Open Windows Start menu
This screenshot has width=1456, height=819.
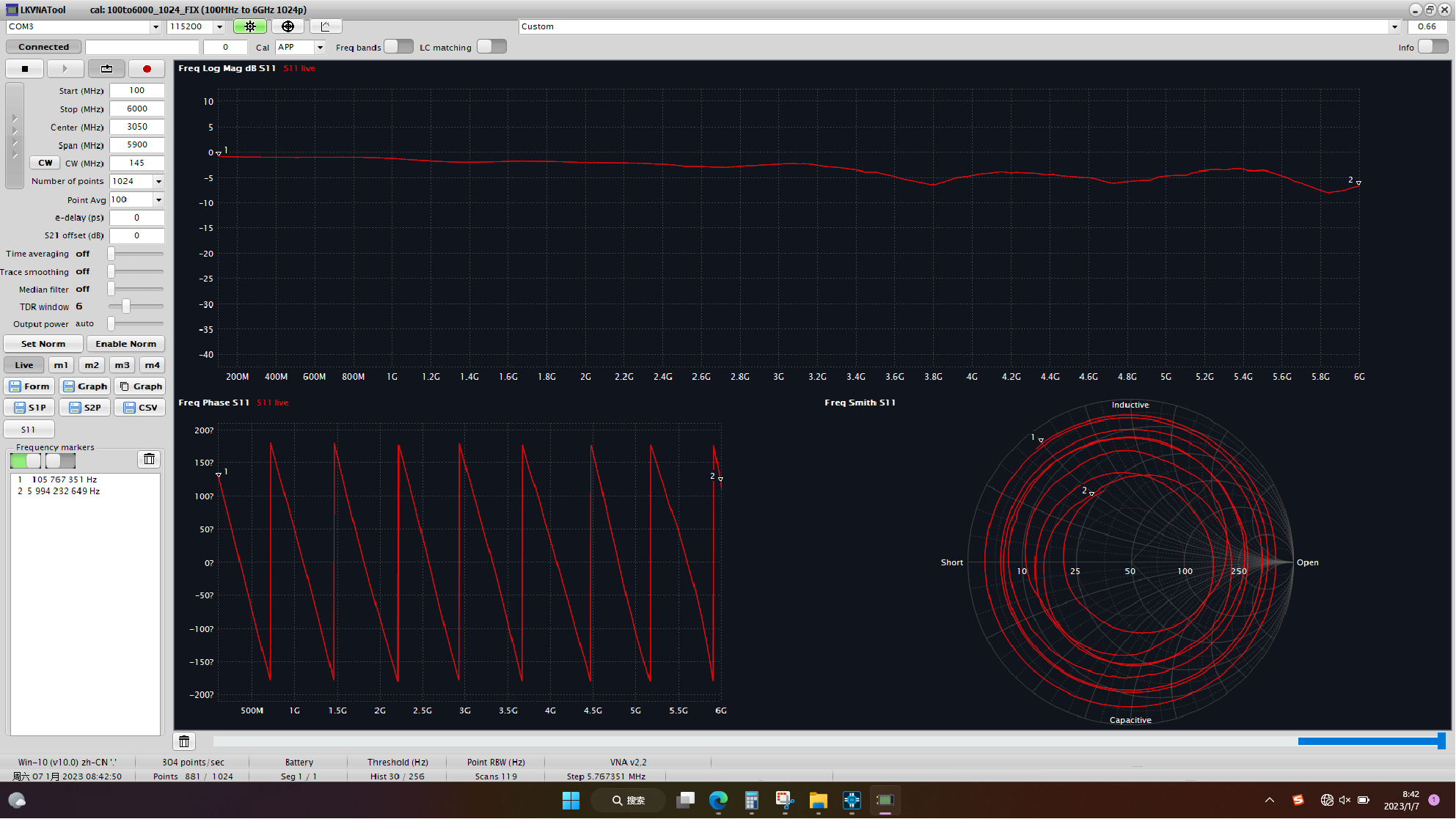point(571,800)
